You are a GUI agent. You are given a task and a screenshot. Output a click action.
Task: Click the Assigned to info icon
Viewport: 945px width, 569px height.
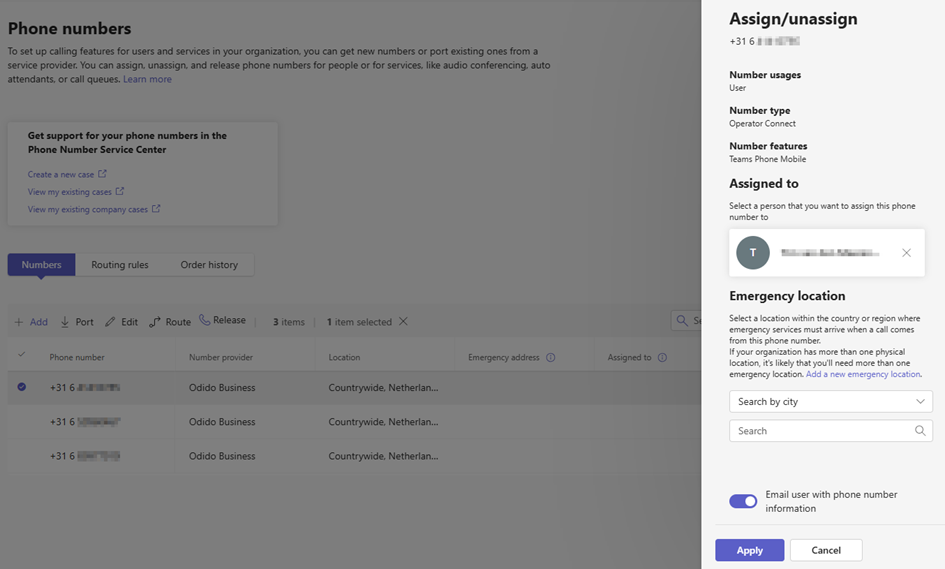coord(662,357)
